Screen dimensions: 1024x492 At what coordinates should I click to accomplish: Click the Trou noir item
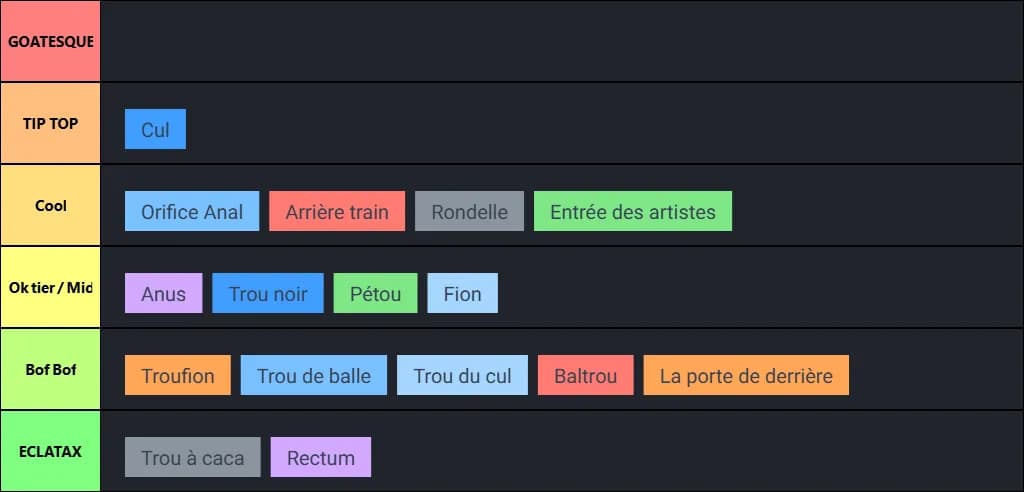point(268,294)
